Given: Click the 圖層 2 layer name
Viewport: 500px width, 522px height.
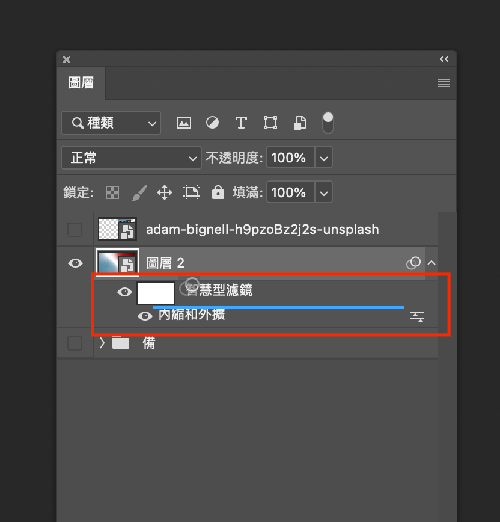Looking at the screenshot, I should pos(165,263).
